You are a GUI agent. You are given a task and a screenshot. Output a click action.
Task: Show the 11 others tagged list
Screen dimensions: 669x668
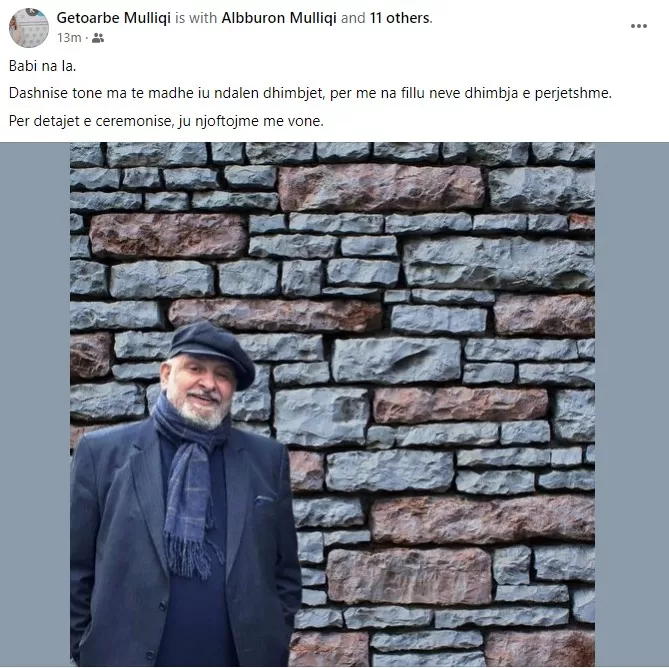(400, 18)
